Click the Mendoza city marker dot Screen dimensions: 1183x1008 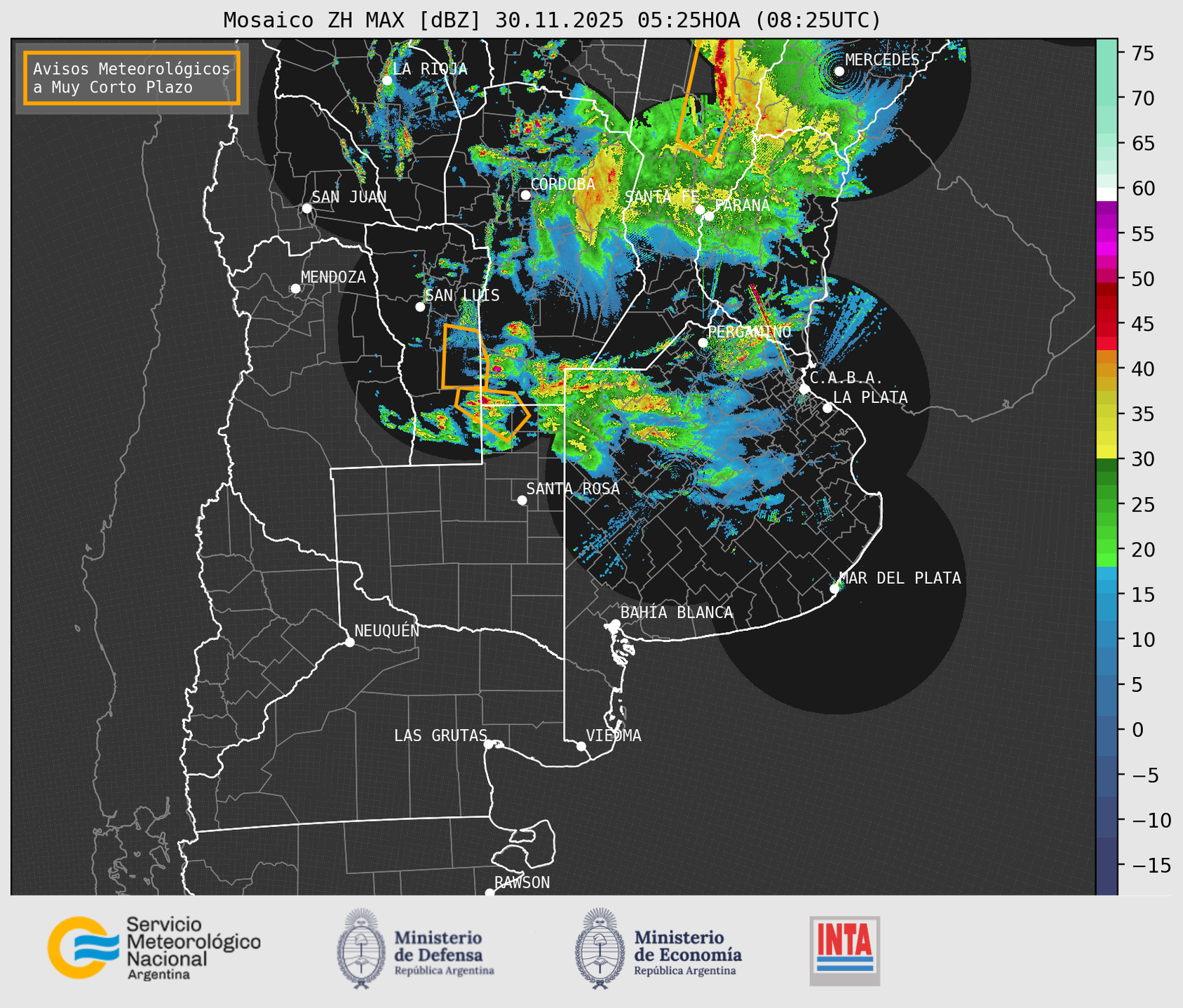coord(296,289)
